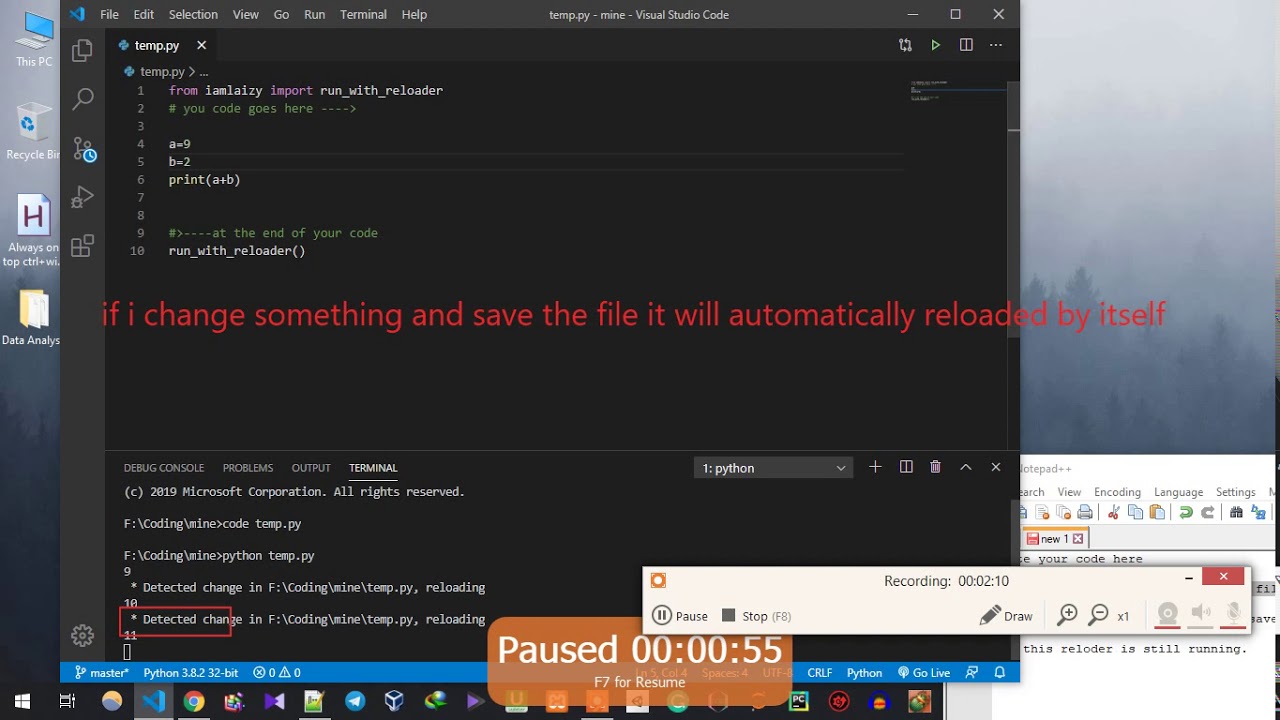Viewport: 1280px width, 720px height.
Task: Open the View menu in VS Code
Action: tap(246, 14)
